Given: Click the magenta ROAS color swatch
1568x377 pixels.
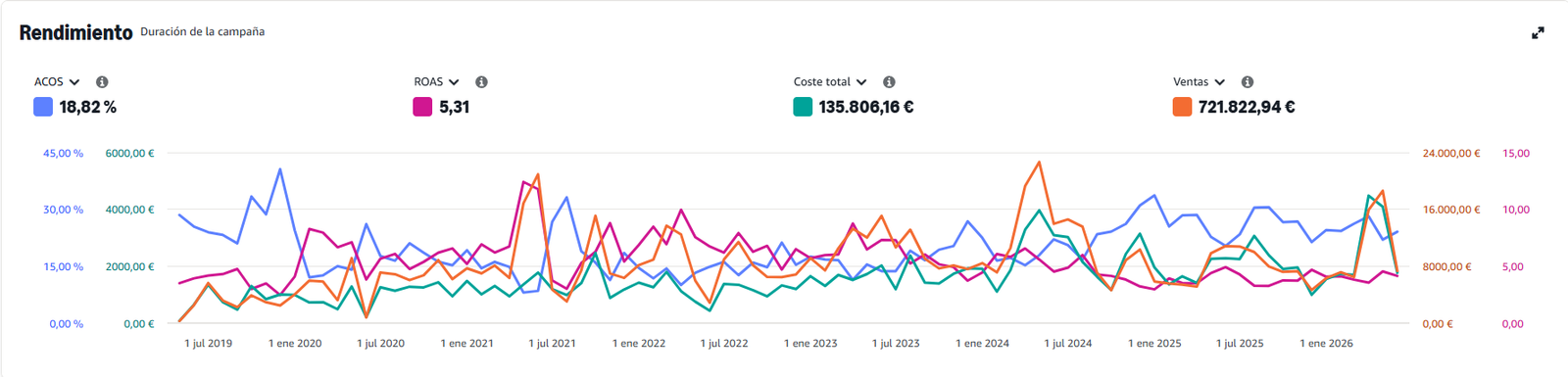Looking at the screenshot, I should click(422, 107).
